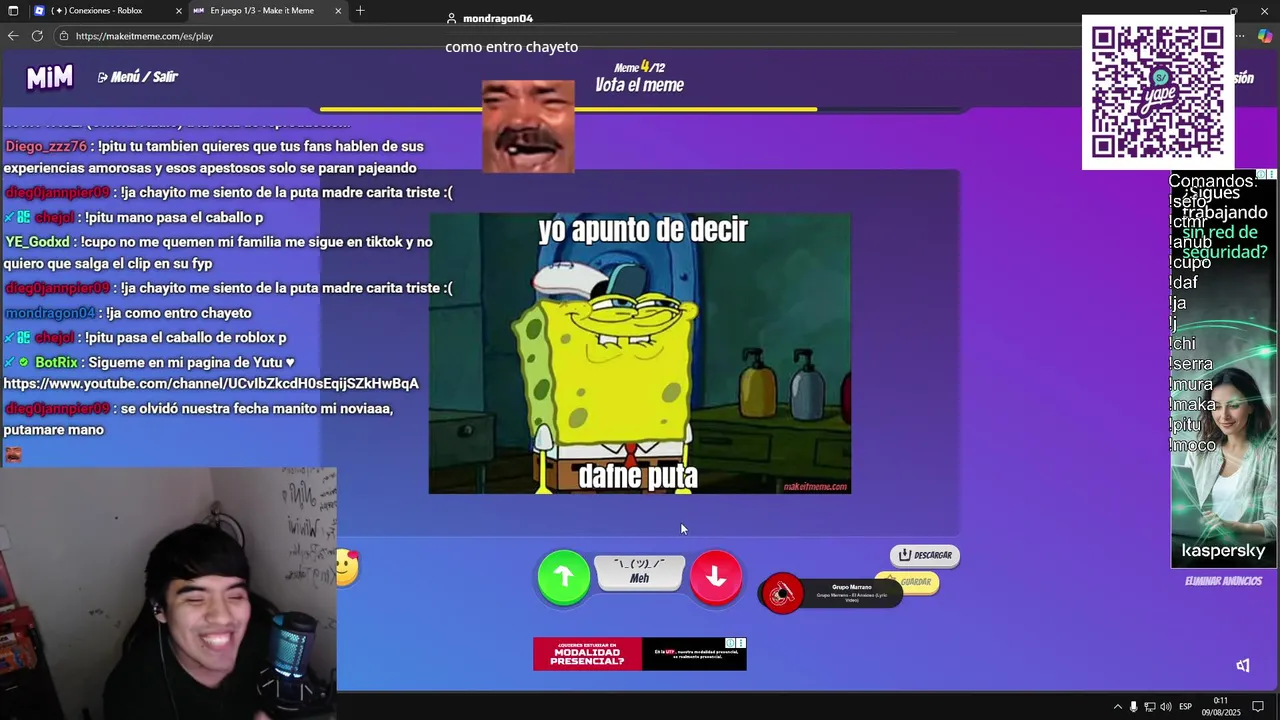The image size is (1280, 720).
Task: Click the Yape QR code
Action: coord(1158,92)
